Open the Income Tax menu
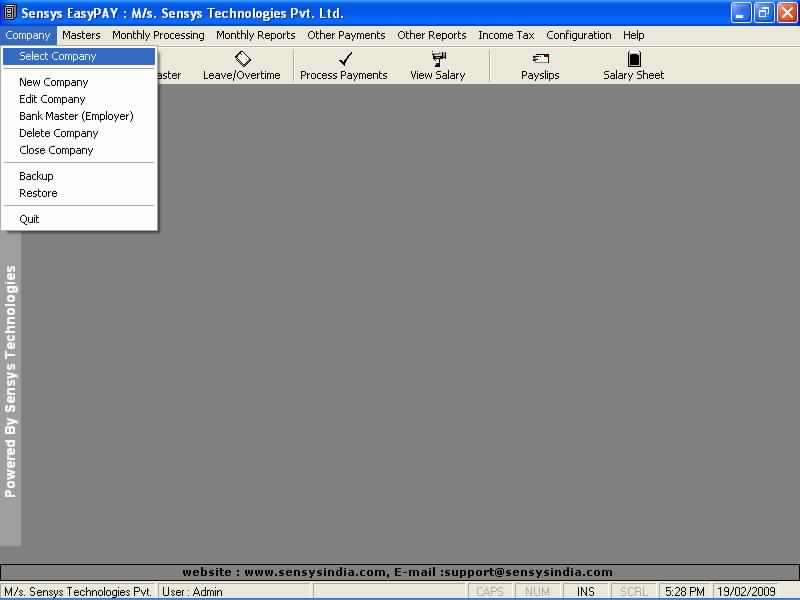 coord(506,35)
